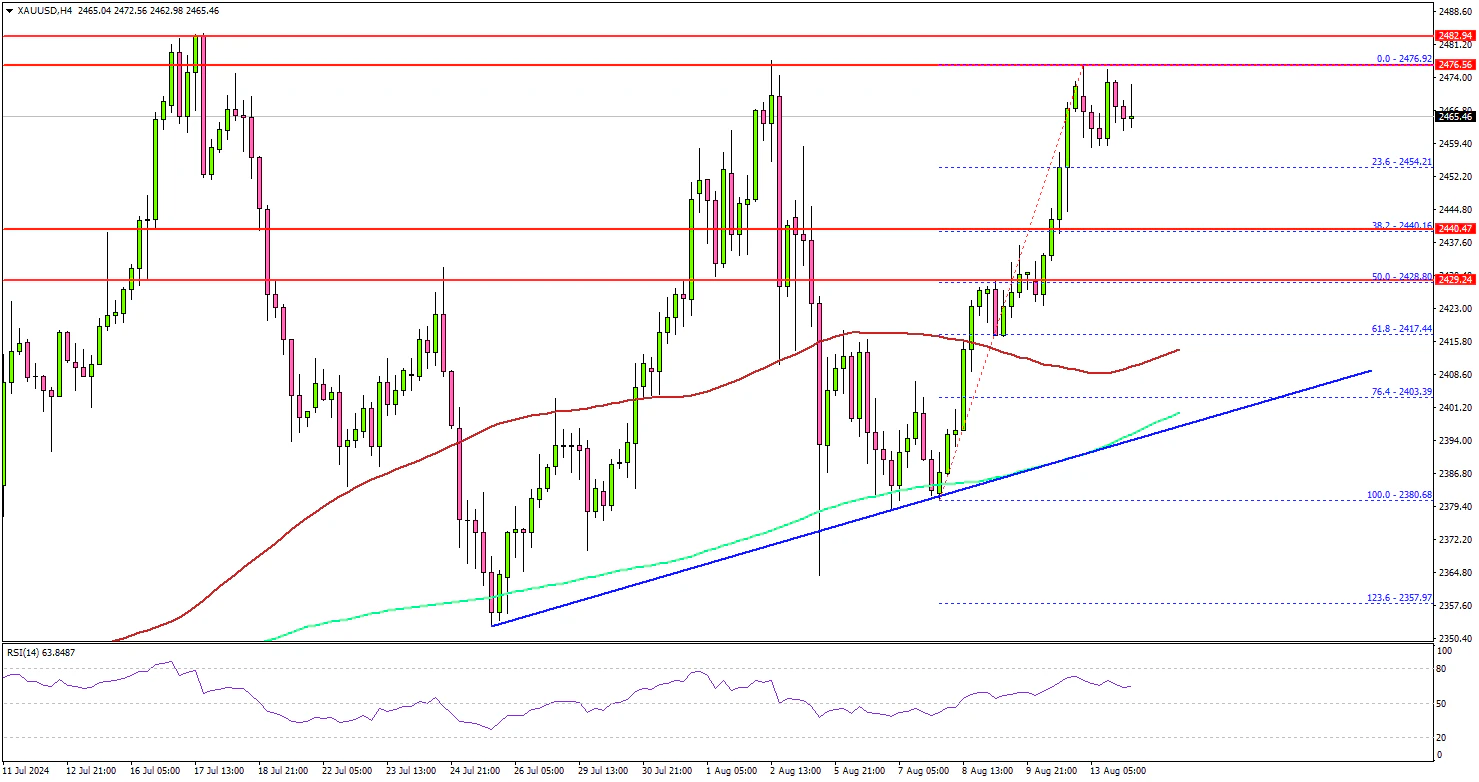Select the Fibonacci 0.0 - 2476.92 label
Viewport: 1479px width, 782px height.
[1405, 59]
